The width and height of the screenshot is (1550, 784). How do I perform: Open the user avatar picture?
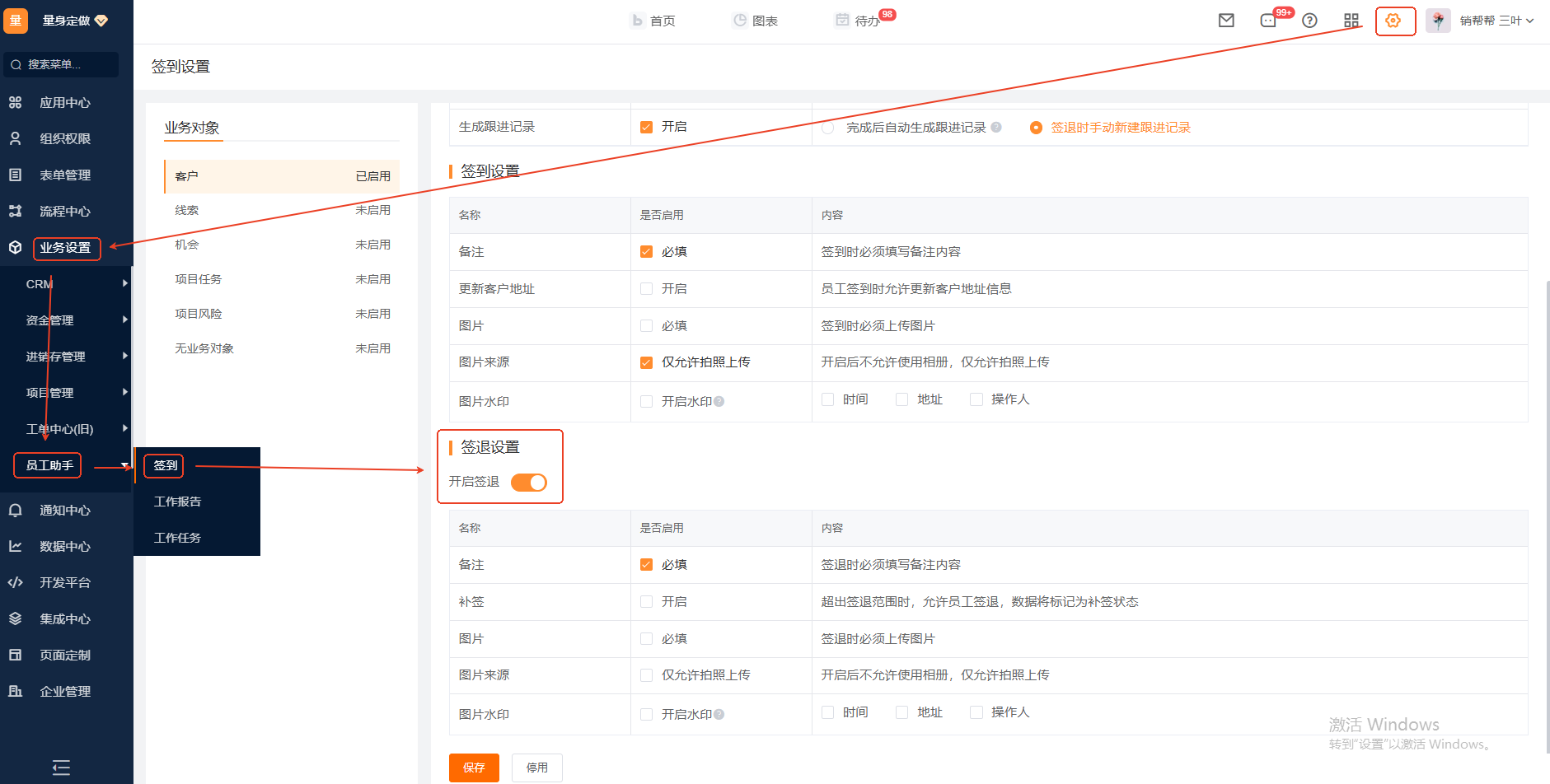1438,21
